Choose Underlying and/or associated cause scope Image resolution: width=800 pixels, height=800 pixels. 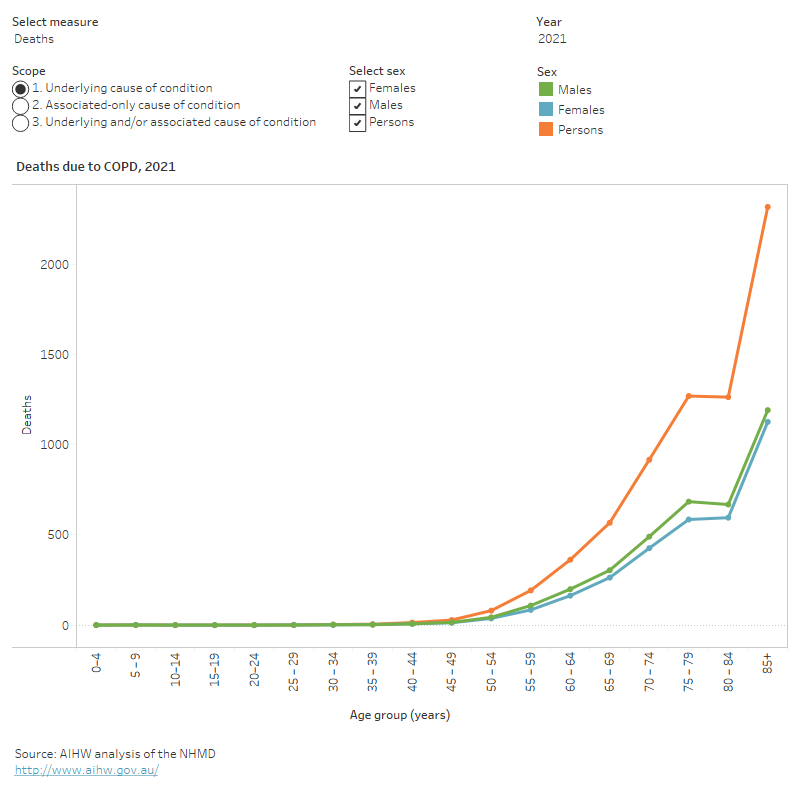pos(21,123)
